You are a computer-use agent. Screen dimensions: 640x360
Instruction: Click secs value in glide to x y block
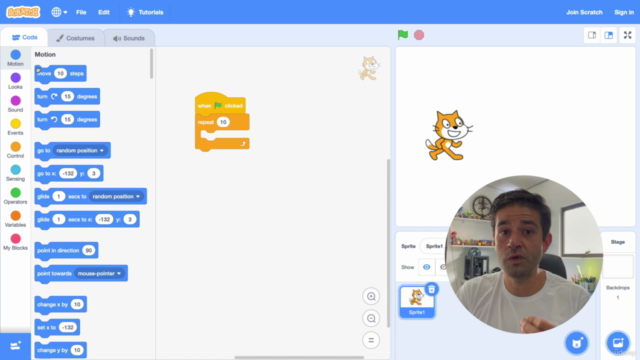(58, 220)
